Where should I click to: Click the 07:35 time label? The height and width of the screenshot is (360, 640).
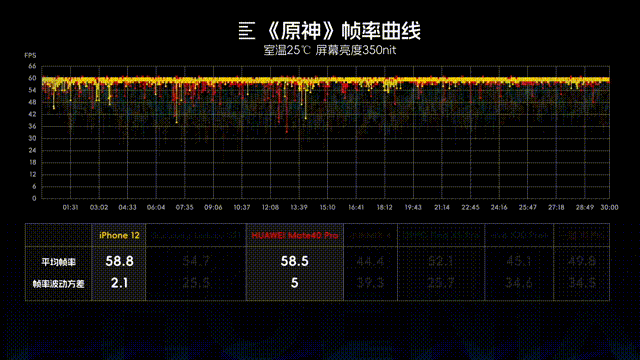pos(184,207)
